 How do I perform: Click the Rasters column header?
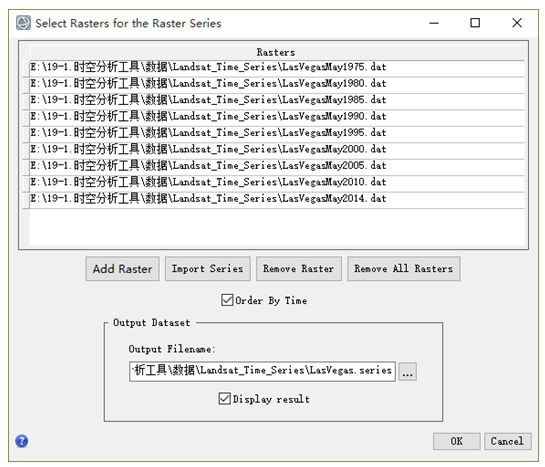[x=277, y=52]
